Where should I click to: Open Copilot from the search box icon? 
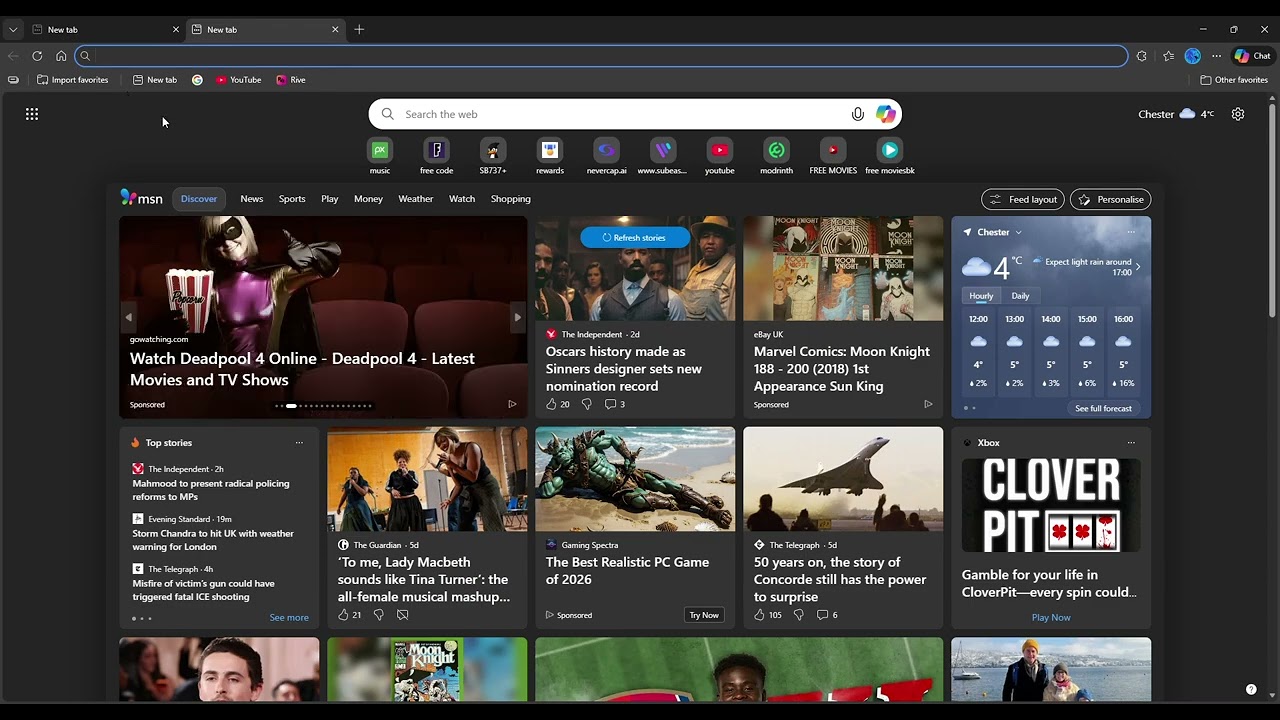[886, 114]
